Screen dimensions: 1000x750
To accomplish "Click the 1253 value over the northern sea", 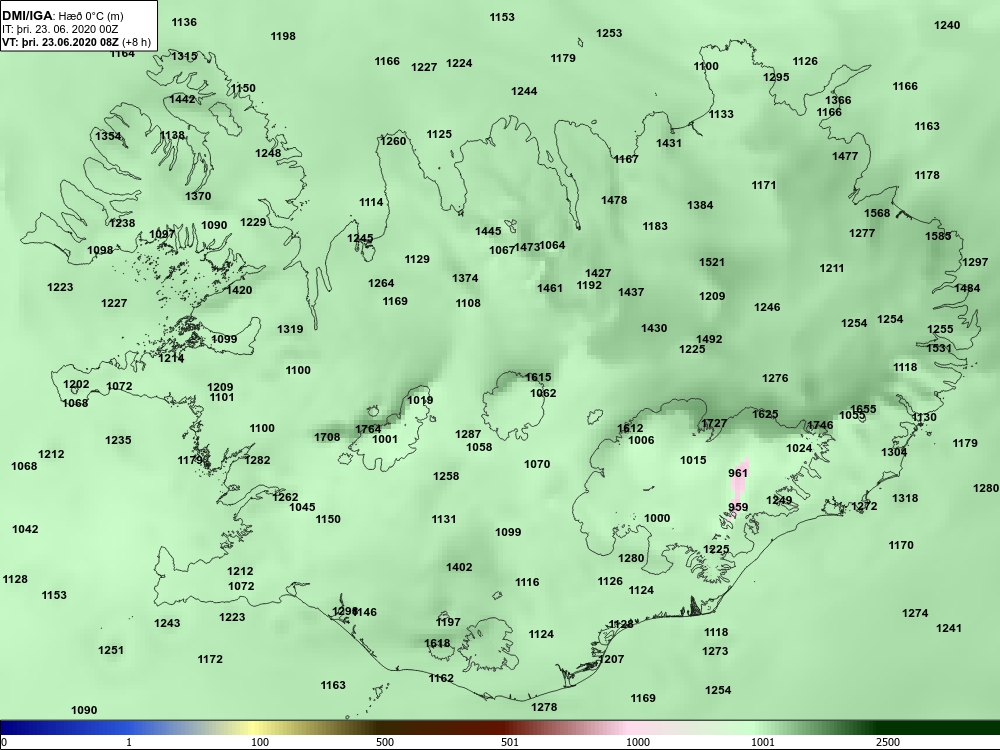I will (x=609, y=33).
